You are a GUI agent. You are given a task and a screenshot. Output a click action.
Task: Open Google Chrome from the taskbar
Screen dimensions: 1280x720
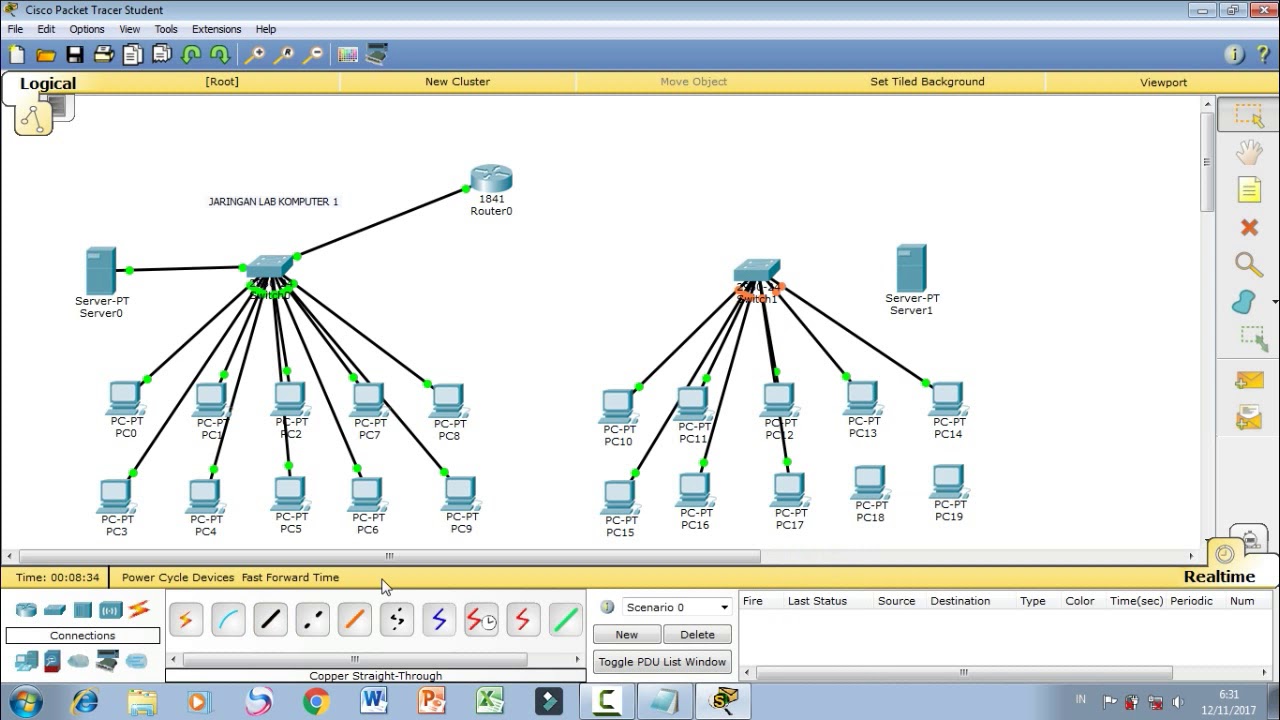(316, 701)
